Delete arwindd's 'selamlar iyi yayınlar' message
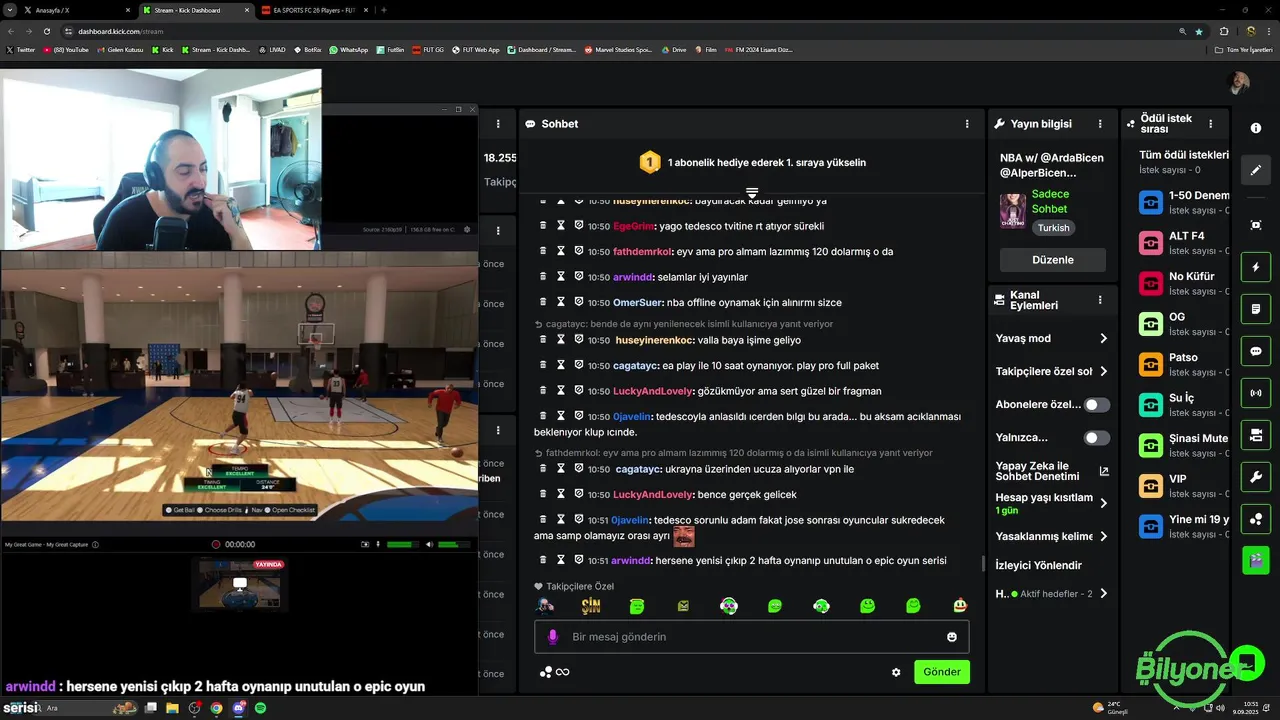Screen dimensions: 1280x720 click(x=543, y=277)
